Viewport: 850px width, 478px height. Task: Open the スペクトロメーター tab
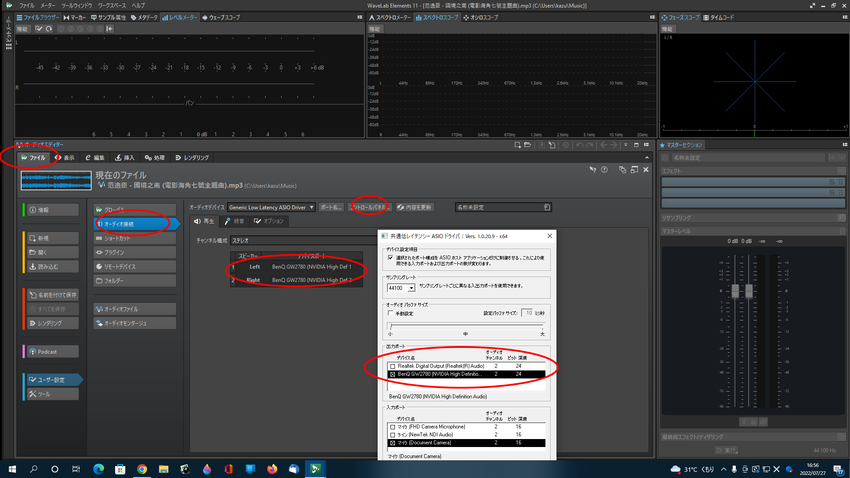(390, 17)
